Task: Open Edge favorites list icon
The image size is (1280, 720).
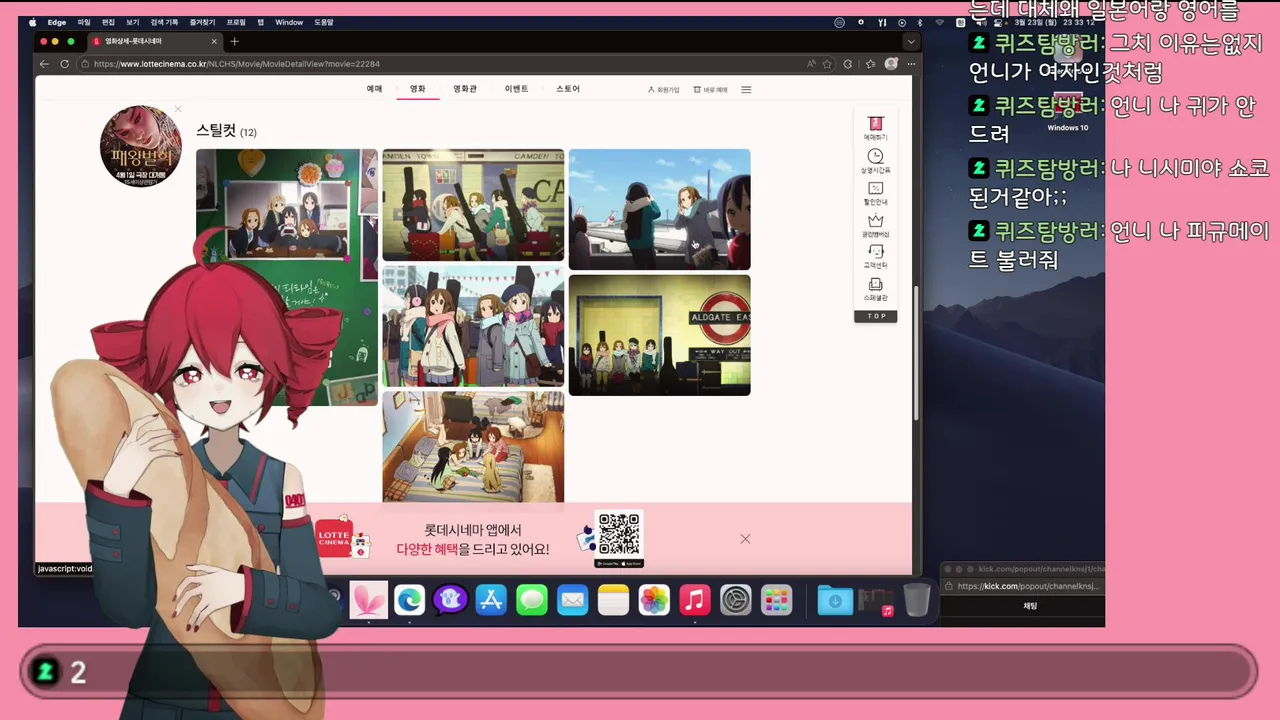Action: (870, 63)
